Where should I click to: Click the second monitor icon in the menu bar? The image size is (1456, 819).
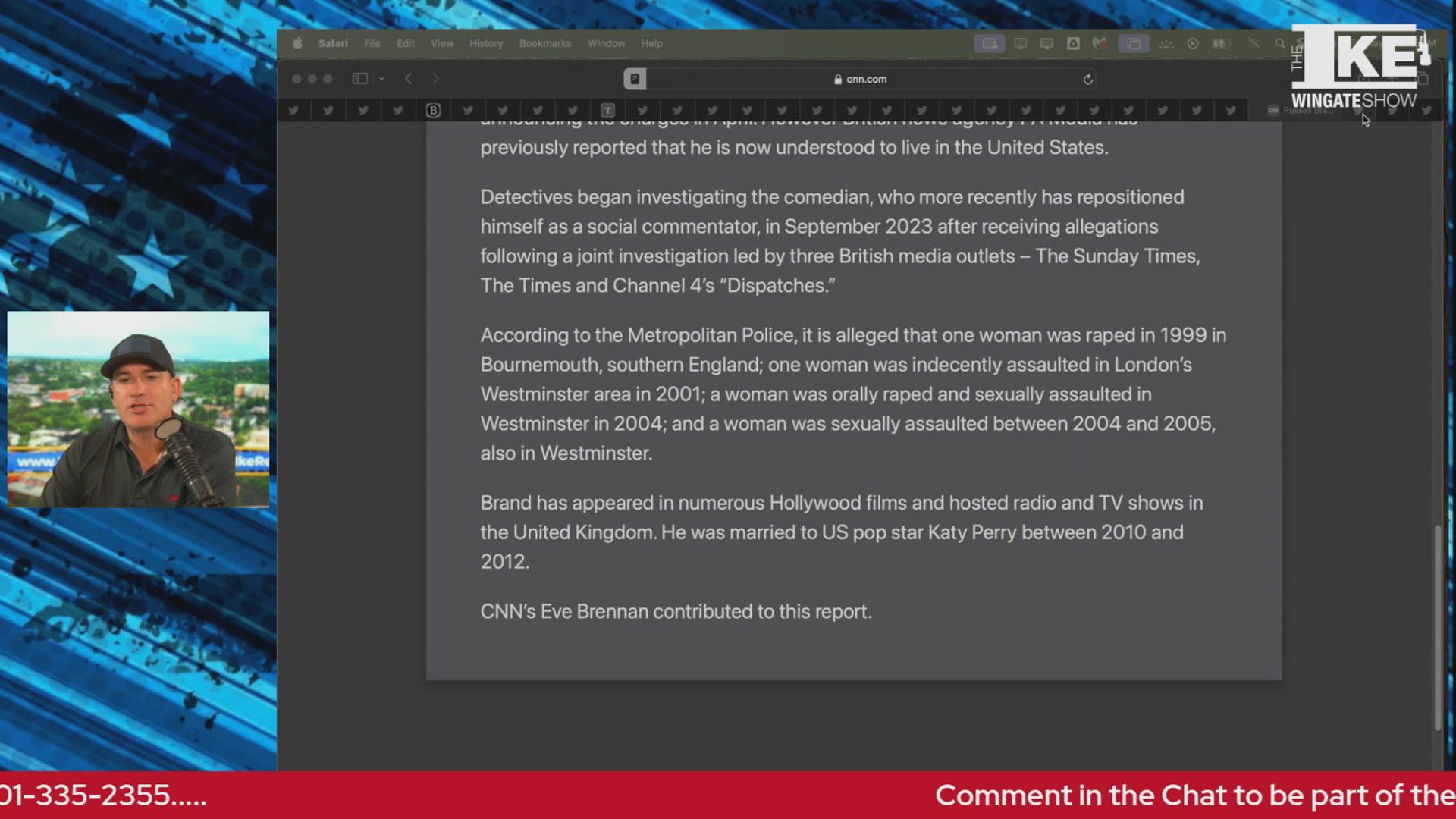tap(1046, 43)
